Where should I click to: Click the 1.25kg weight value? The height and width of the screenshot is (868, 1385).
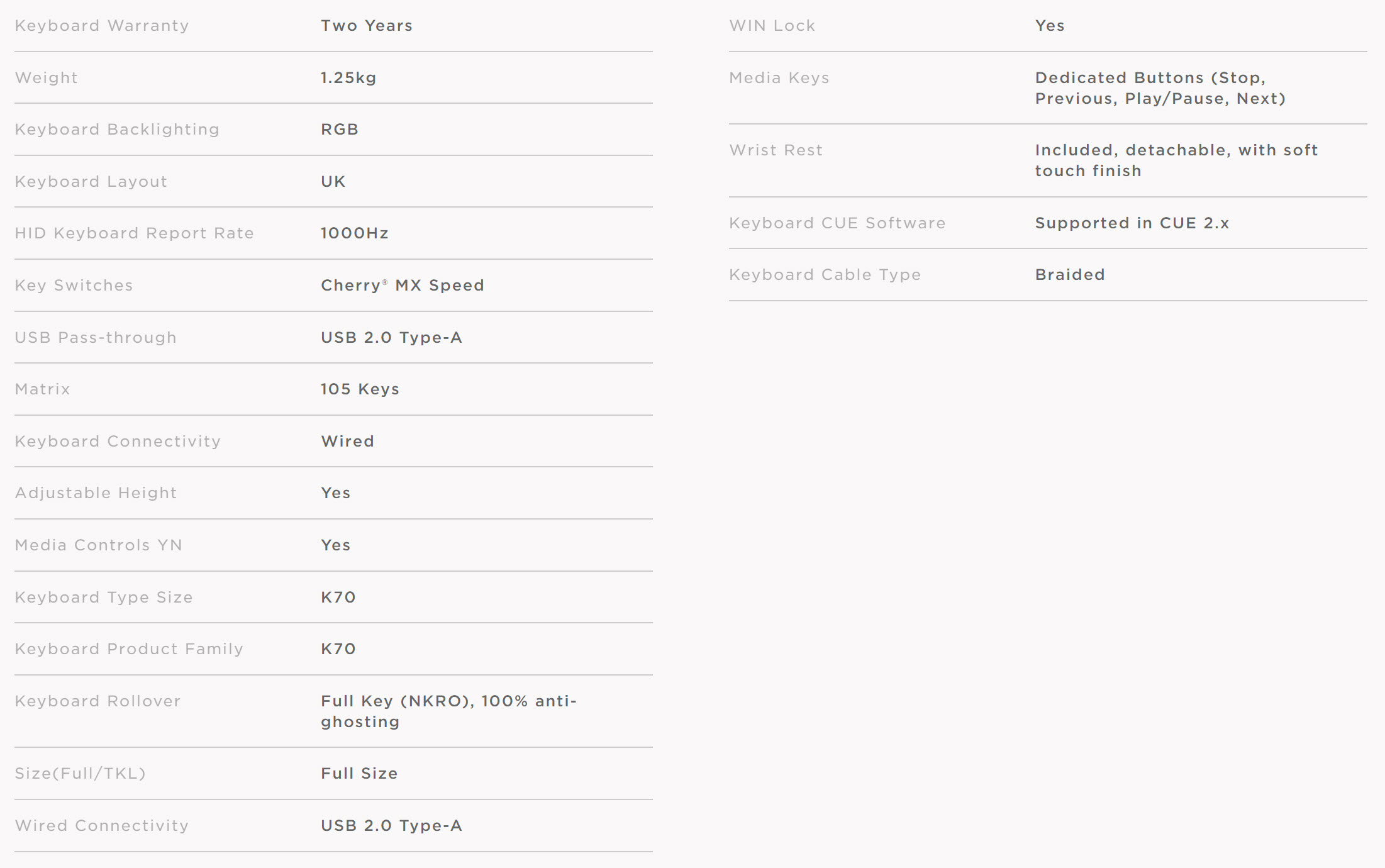[348, 78]
